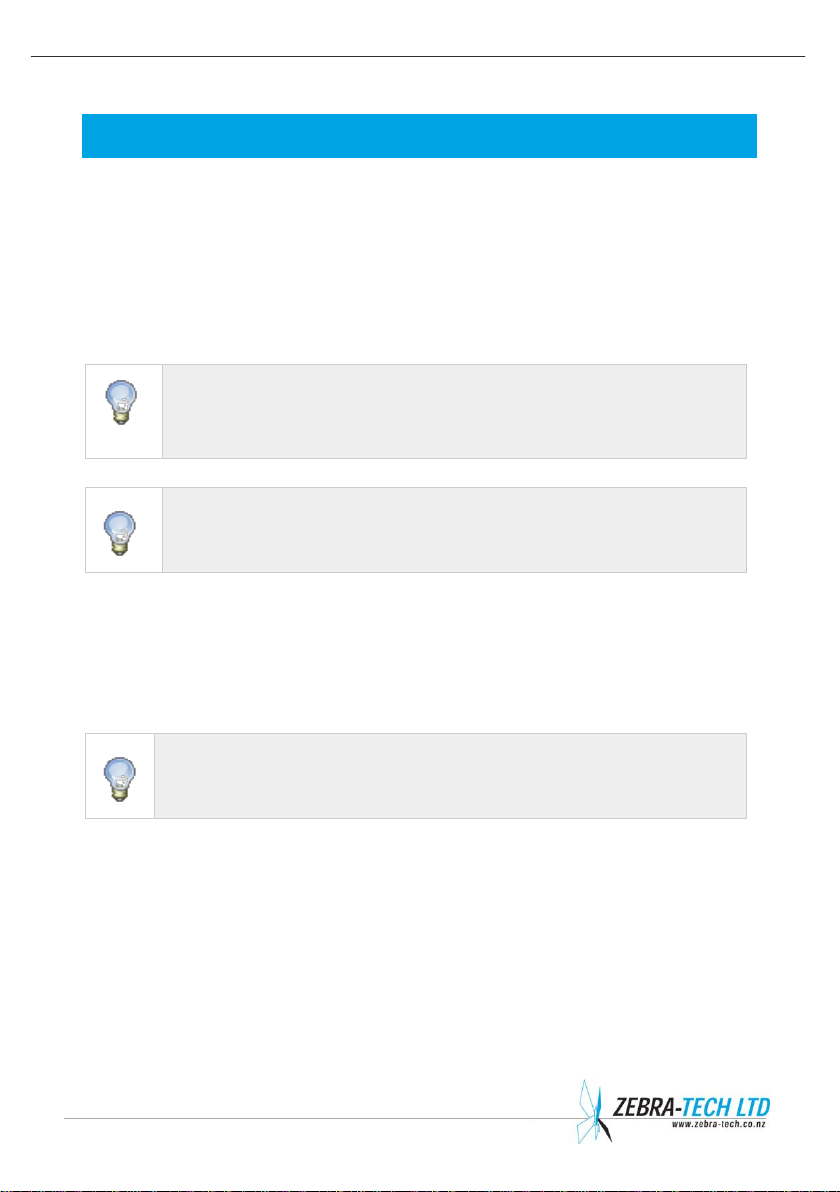
Task: Click the blue LTD word in the logo
Action: click(x=753, y=1107)
